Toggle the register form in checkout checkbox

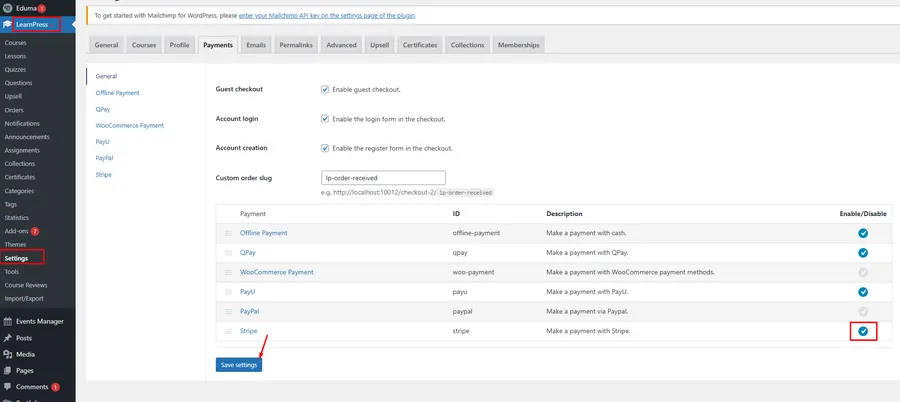[x=325, y=148]
